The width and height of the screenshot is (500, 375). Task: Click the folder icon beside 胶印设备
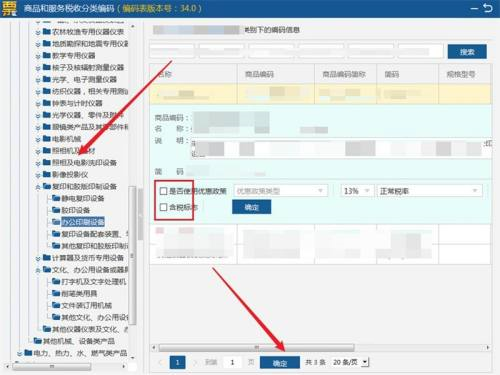(56, 210)
